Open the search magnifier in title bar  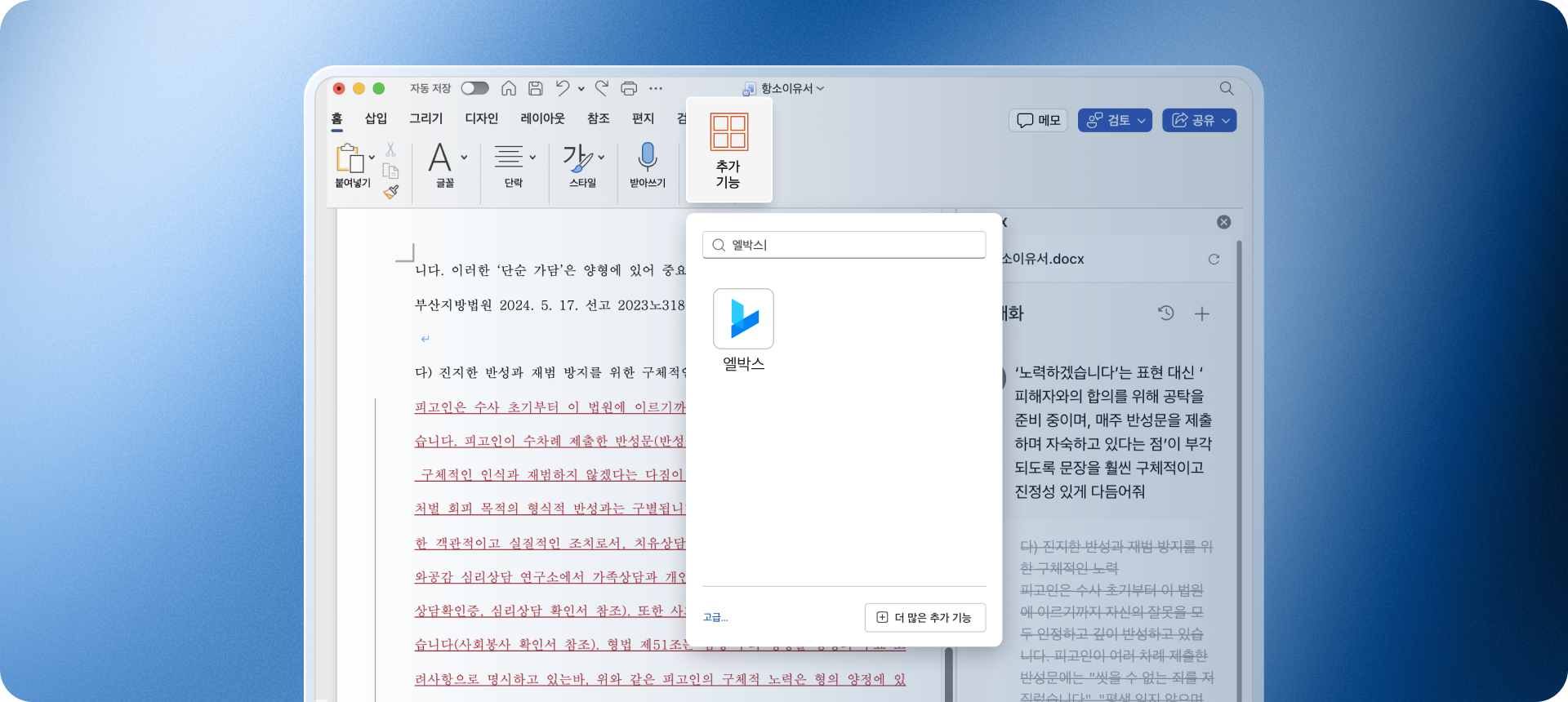[1227, 88]
